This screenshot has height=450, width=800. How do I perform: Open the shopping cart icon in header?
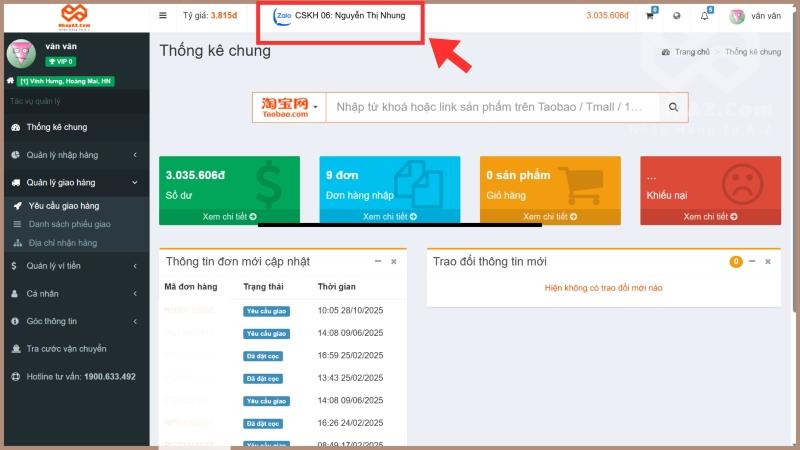(x=650, y=16)
